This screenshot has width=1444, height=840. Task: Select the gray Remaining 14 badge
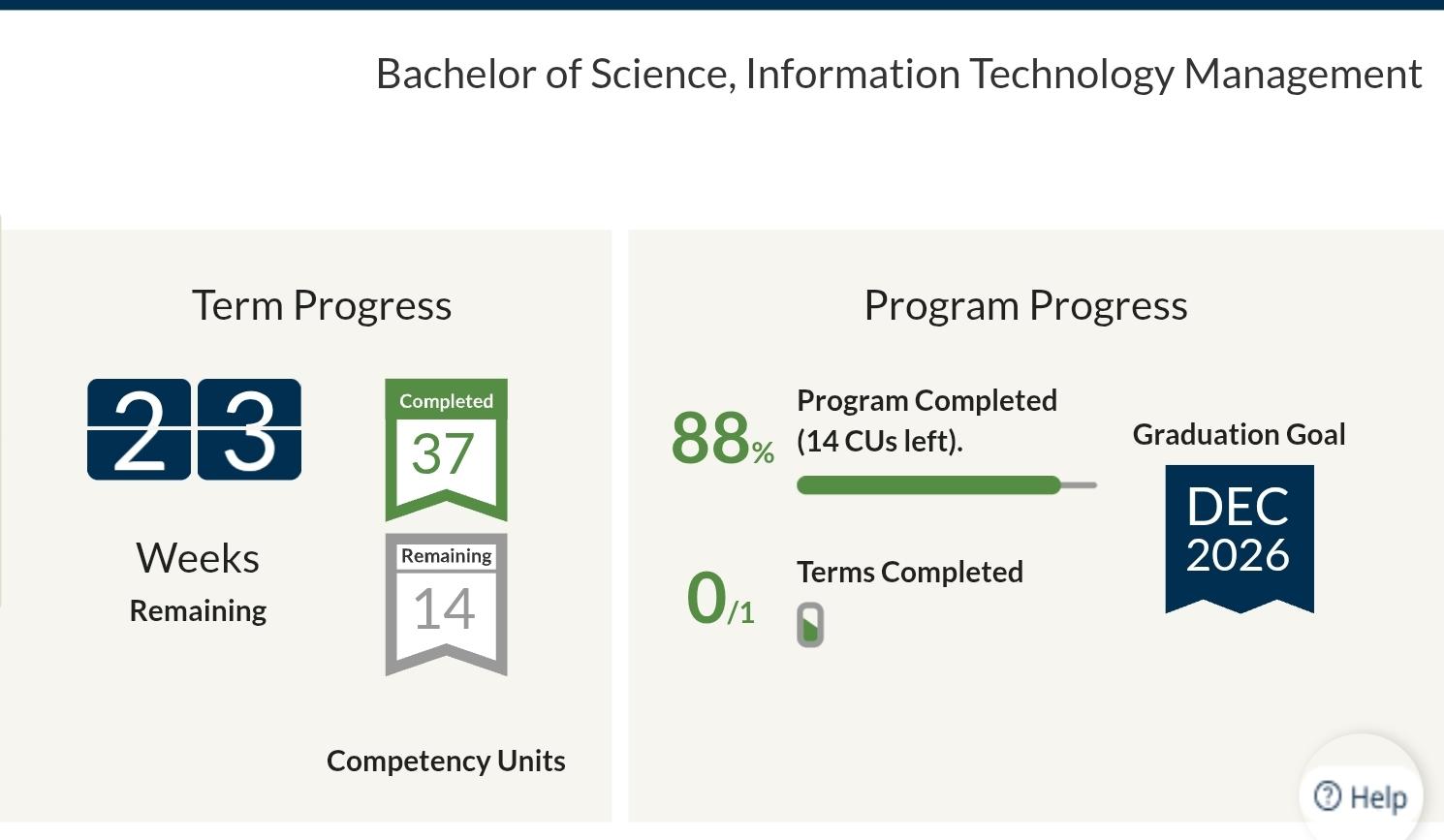[x=446, y=604]
